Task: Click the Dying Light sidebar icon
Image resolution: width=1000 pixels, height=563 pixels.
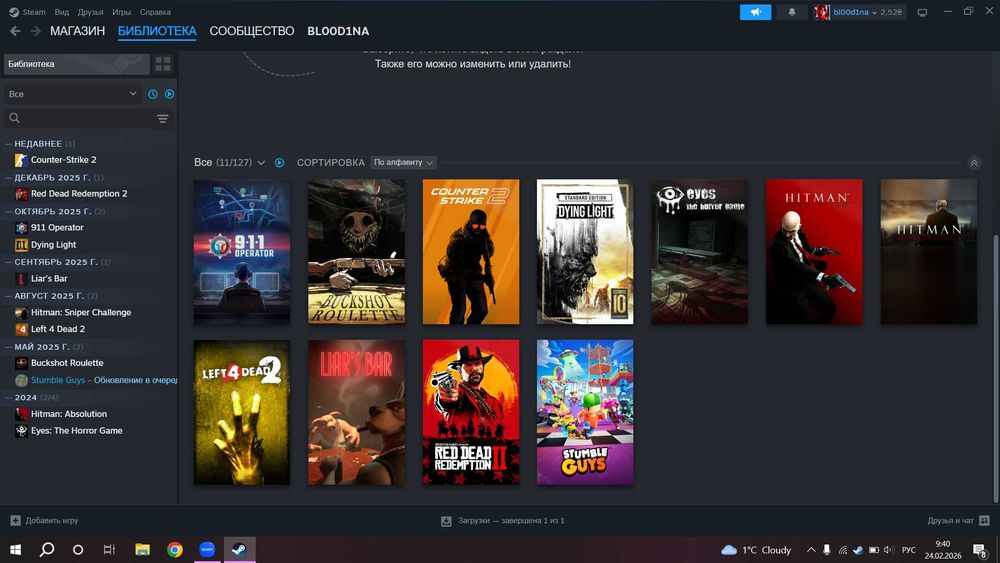Action: (21, 245)
